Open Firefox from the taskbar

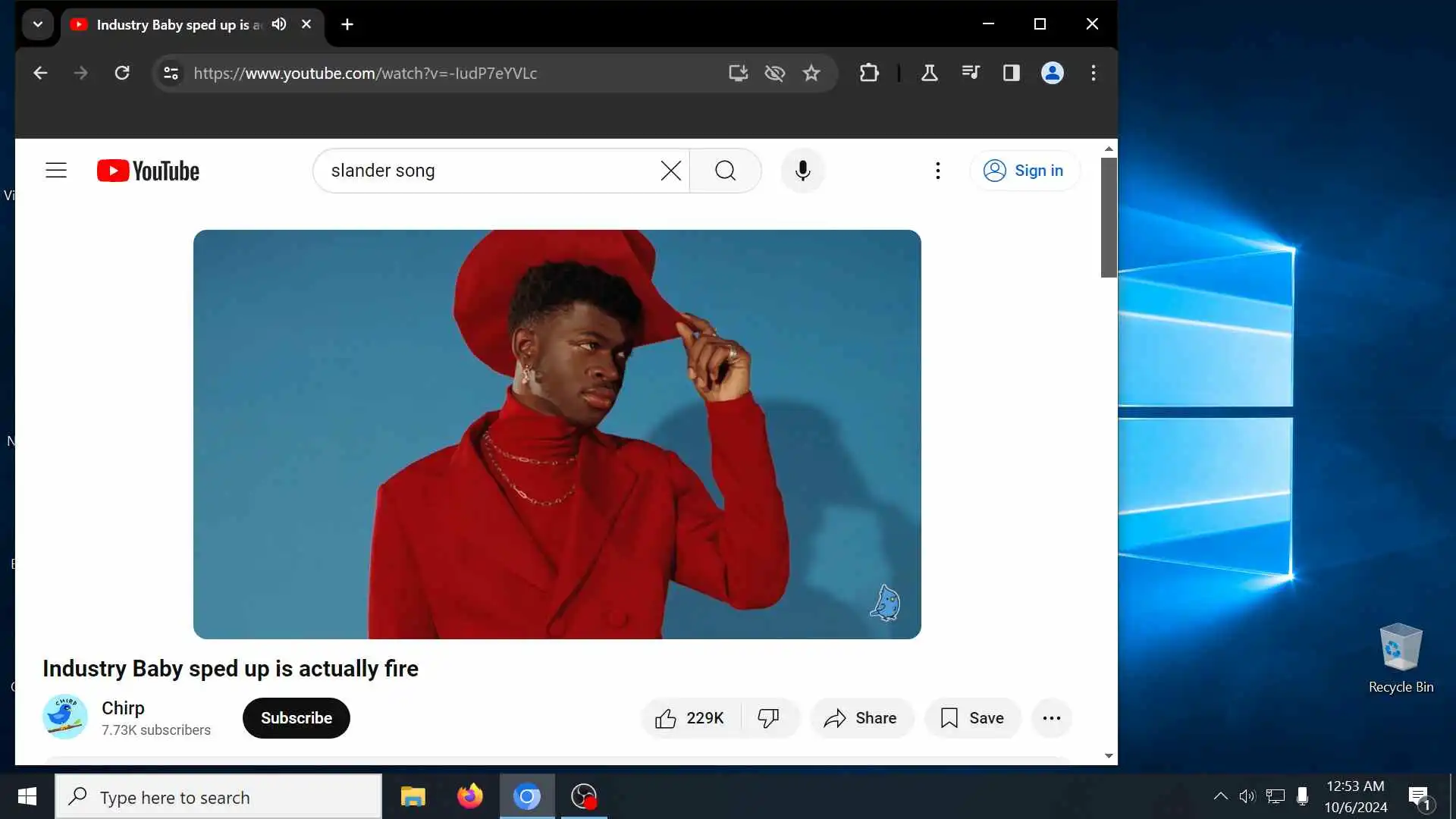(469, 797)
